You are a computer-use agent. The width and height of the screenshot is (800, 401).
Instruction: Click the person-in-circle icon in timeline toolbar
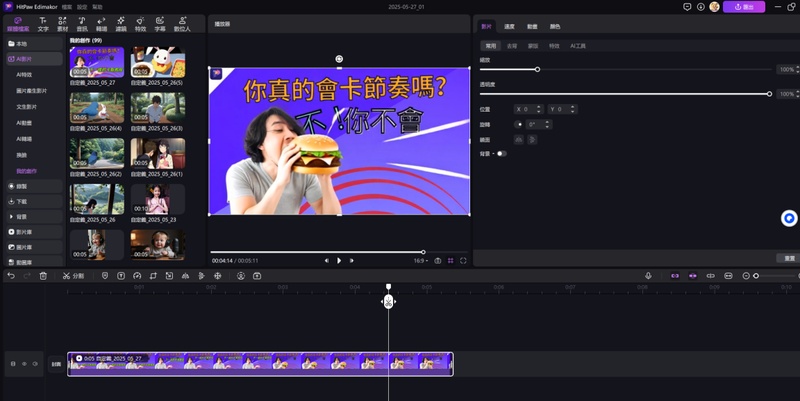click(x=241, y=275)
